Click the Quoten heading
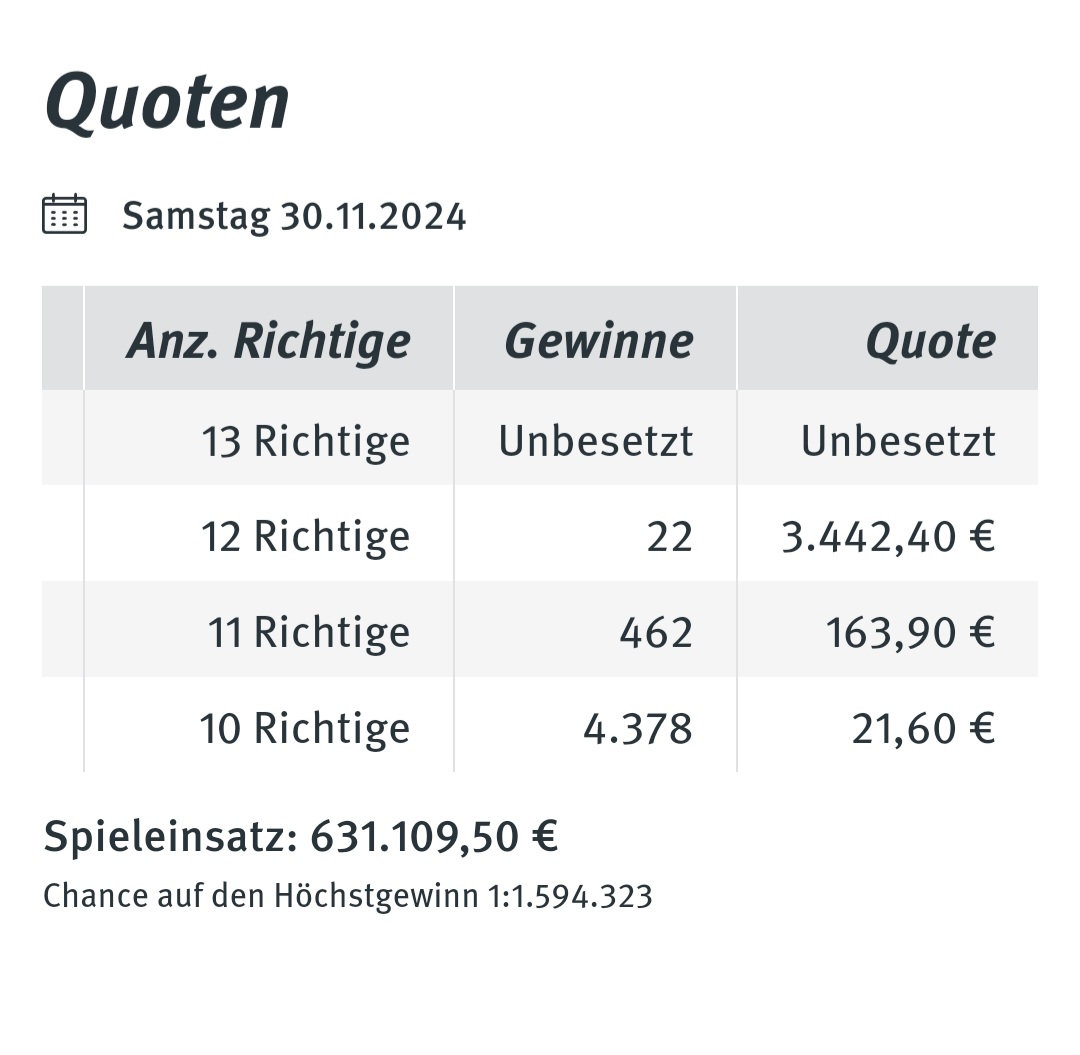This screenshot has width=1080, height=1055. (x=167, y=102)
